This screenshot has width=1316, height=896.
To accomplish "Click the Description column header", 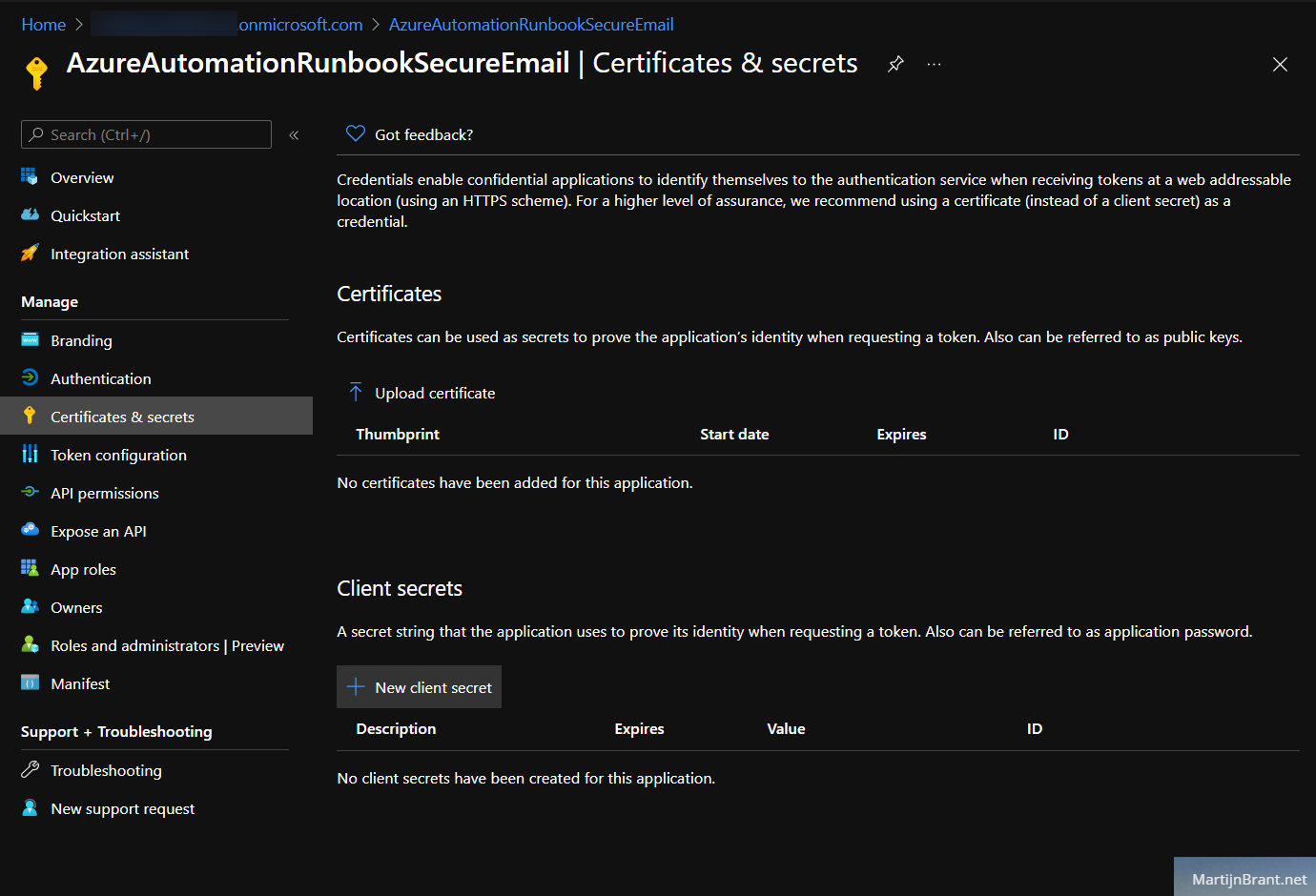I will point(396,728).
